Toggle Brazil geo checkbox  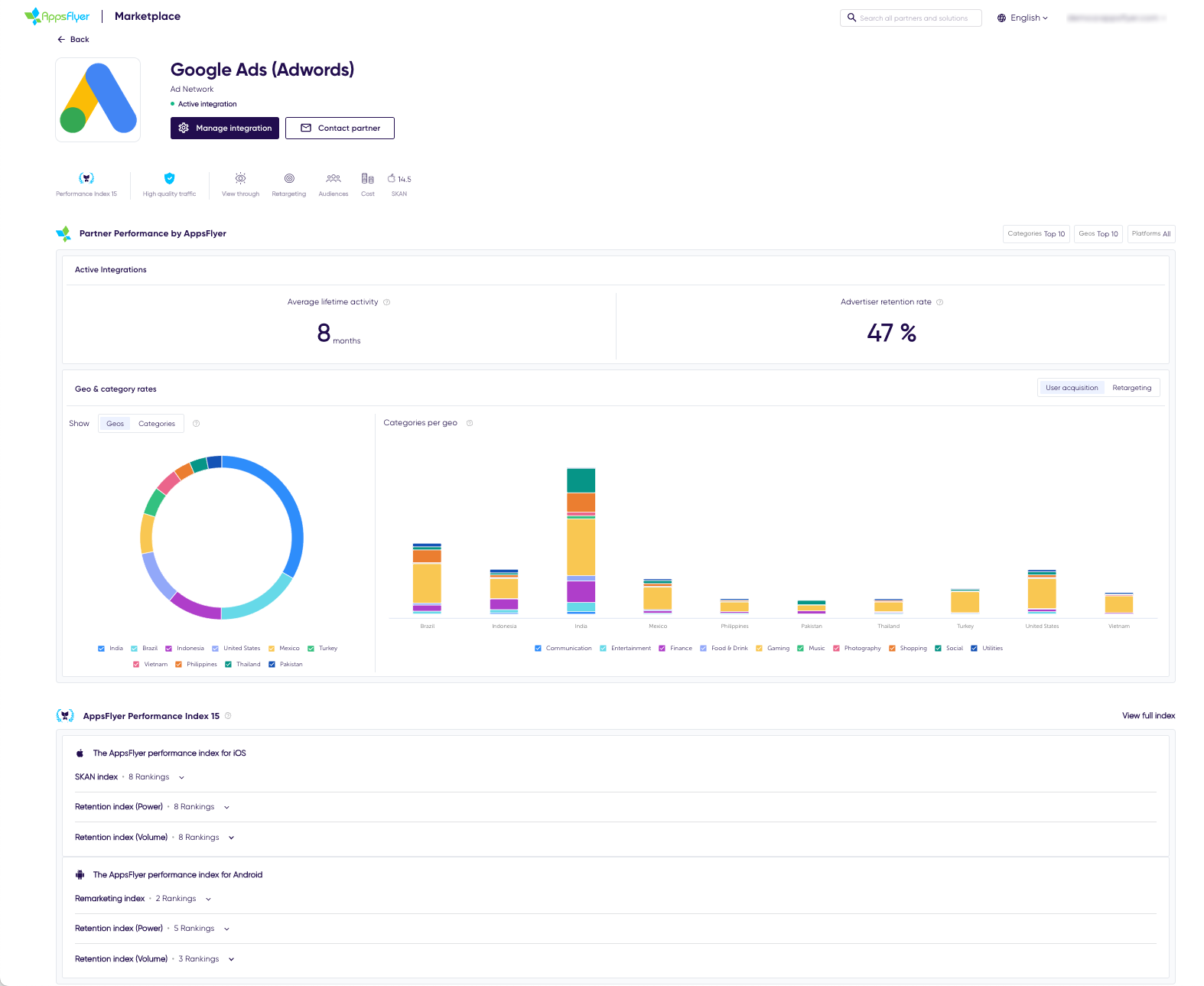(134, 649)
